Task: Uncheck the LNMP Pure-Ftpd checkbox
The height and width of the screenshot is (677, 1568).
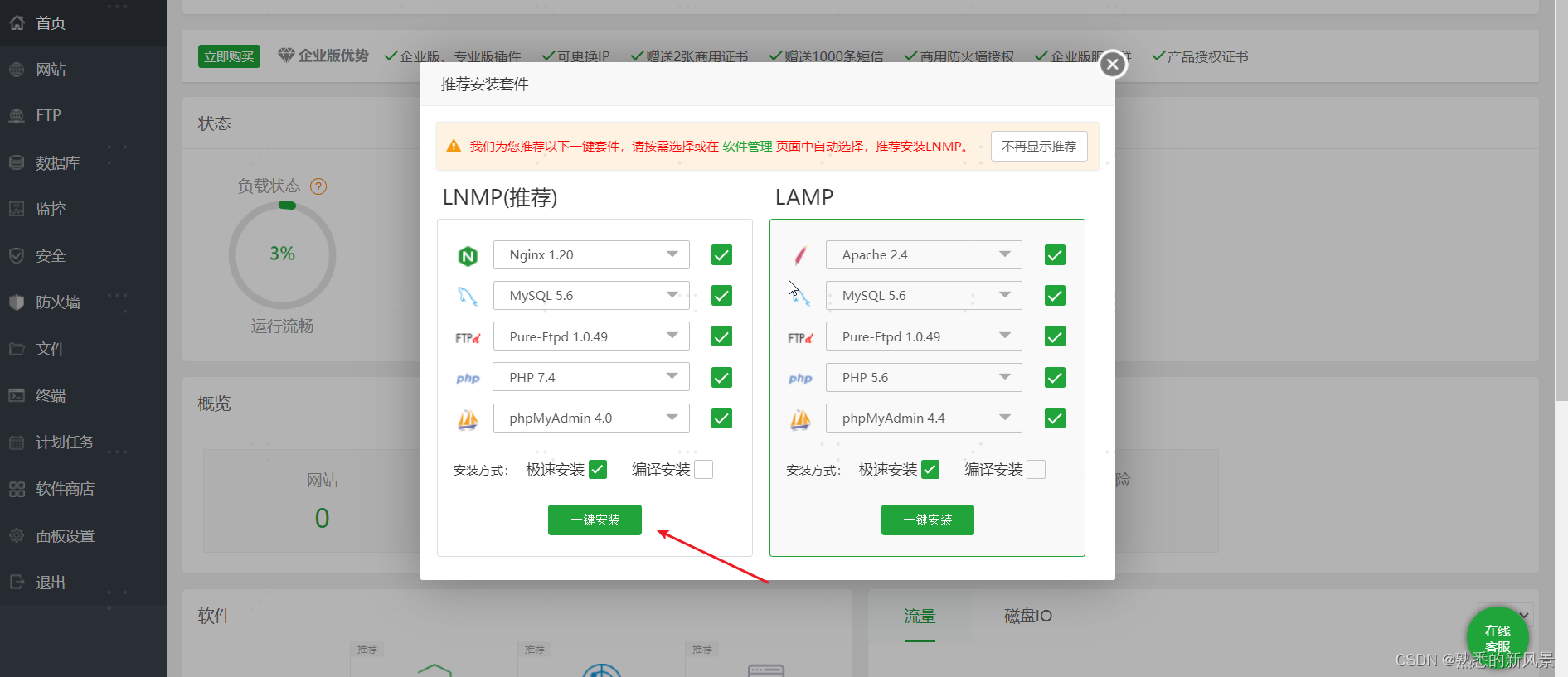Action: pyautogui.click(x=721, y=336)
